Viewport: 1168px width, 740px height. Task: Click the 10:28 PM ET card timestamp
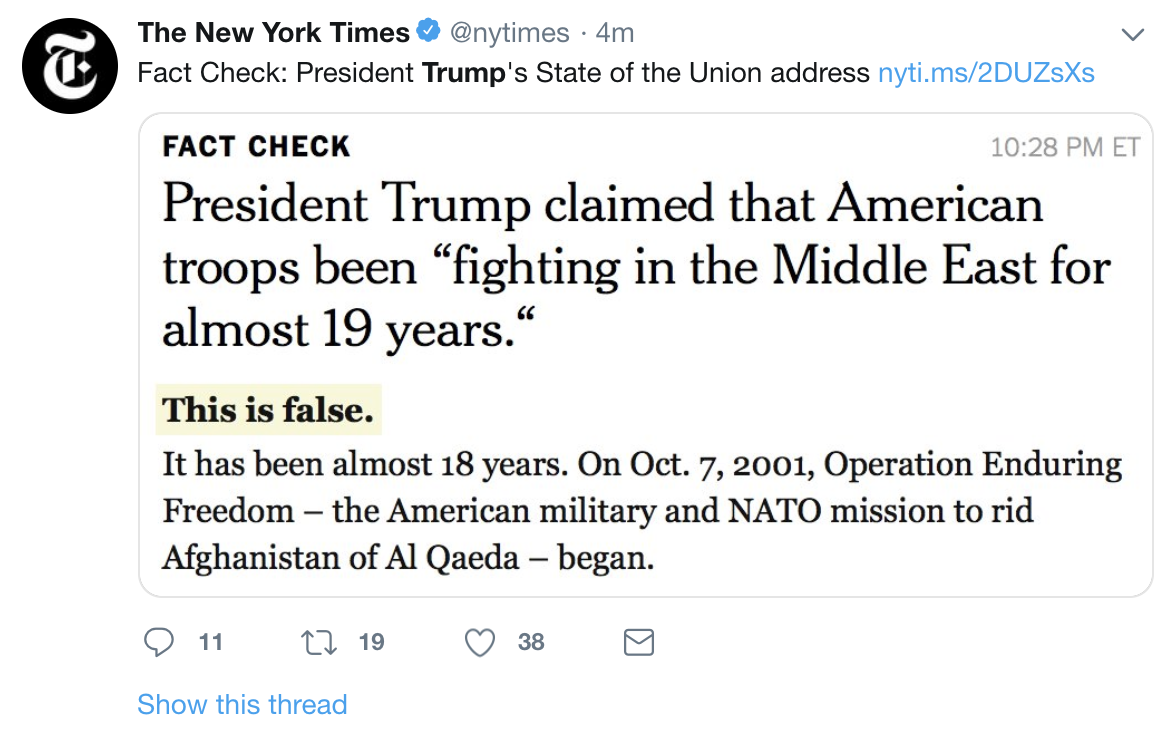tap(1064, 147)
